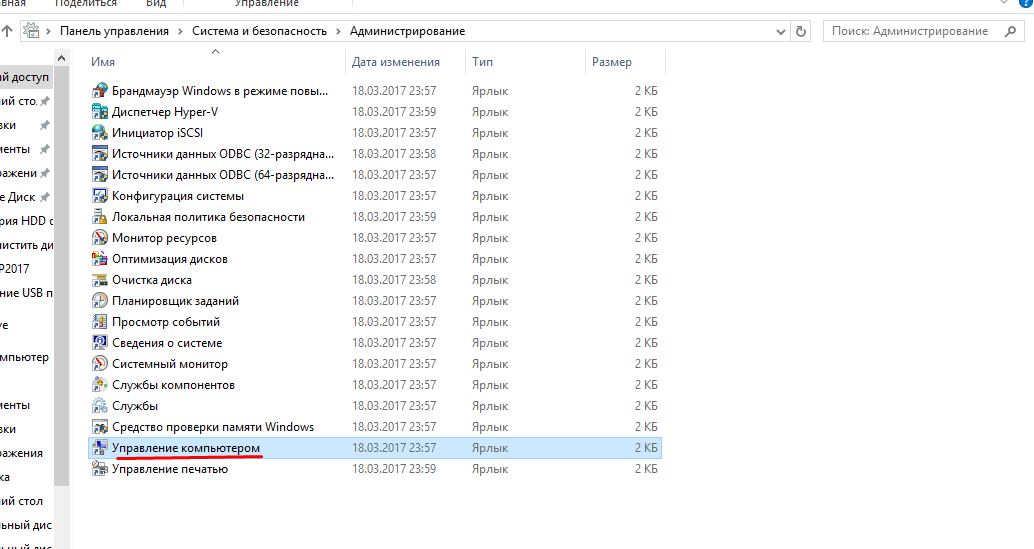Click the Службы gear icon
Image resolution: width=1034 pixels, height=549 pixels.
pyautogui.click(x=99, y=406)
